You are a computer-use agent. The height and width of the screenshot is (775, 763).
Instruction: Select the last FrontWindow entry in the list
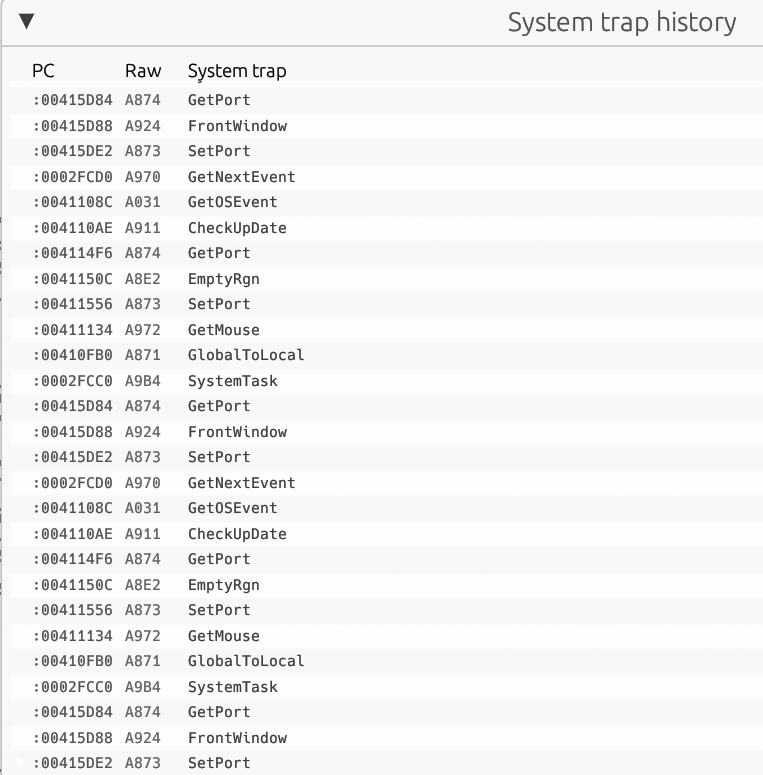tap(386, 738)
